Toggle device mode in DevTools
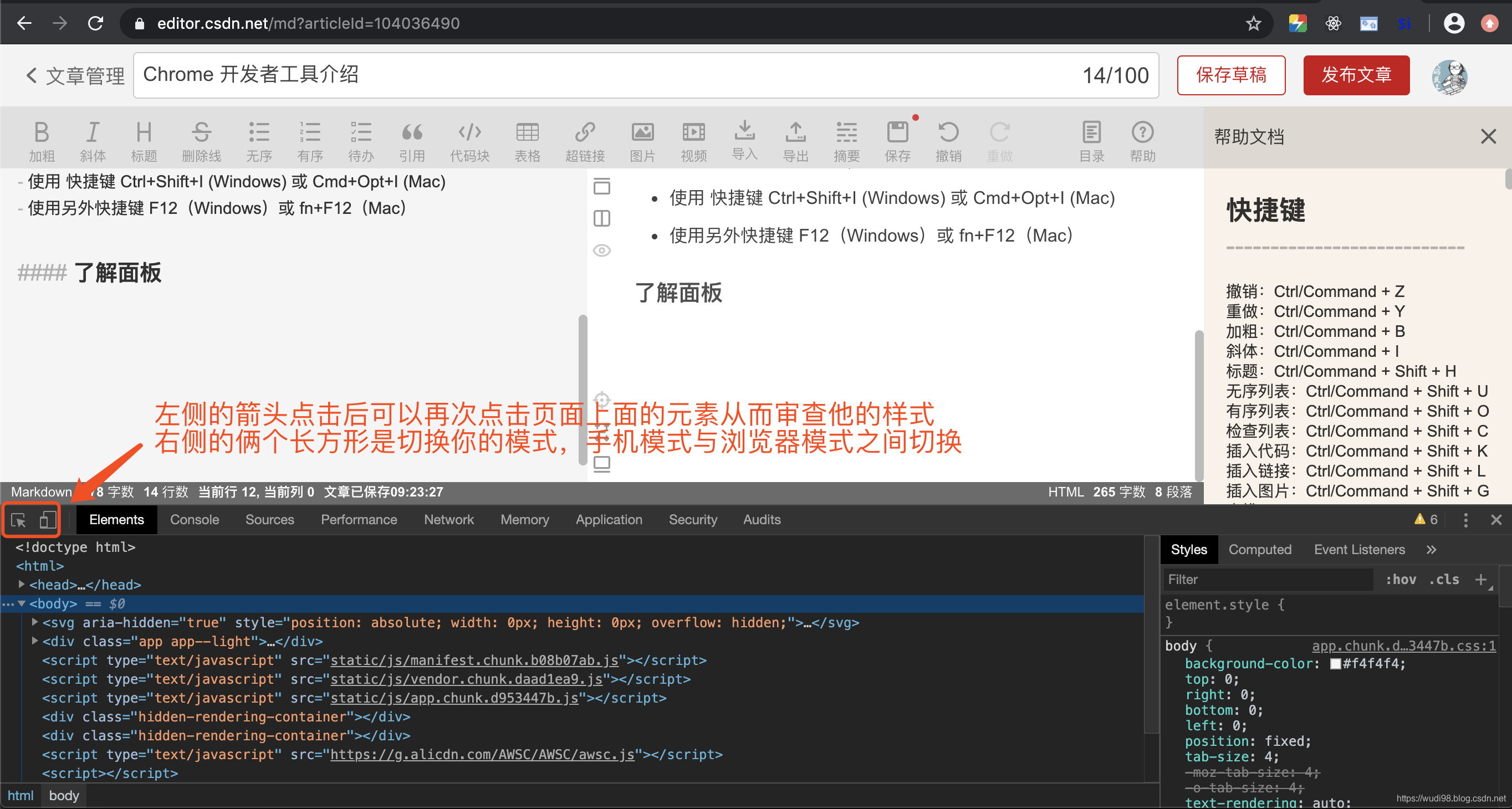This screenshot has height=809, width=1512. pyautogui.click(x=47, y=520)
